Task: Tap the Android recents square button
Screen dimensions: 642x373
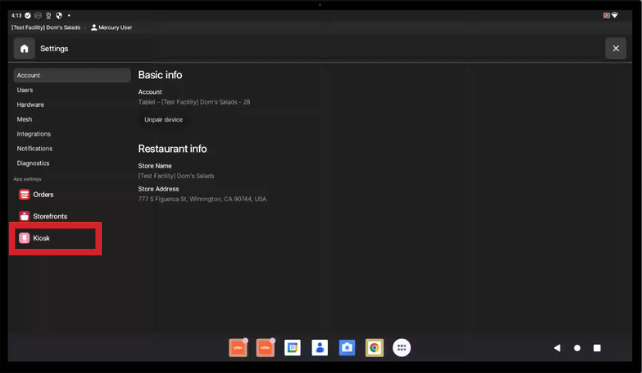Action: coord(597,348)
